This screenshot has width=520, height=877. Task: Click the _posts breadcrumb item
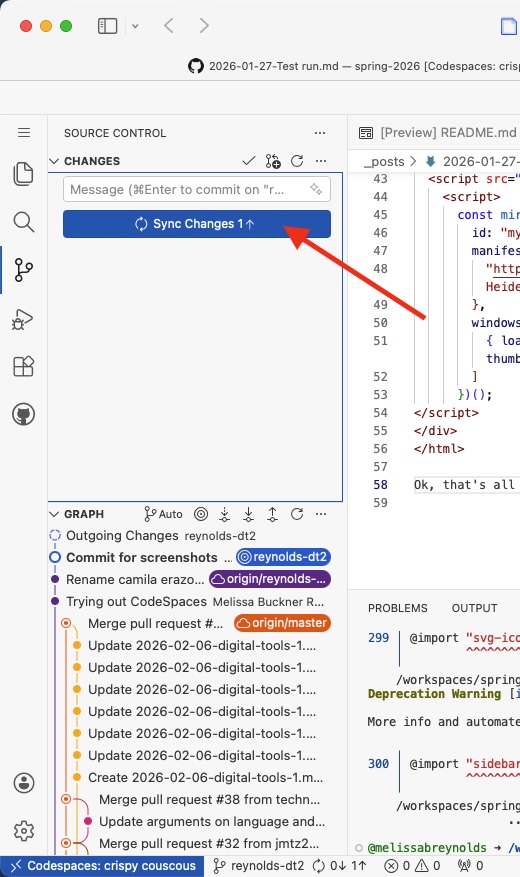[x=384, y=162]
